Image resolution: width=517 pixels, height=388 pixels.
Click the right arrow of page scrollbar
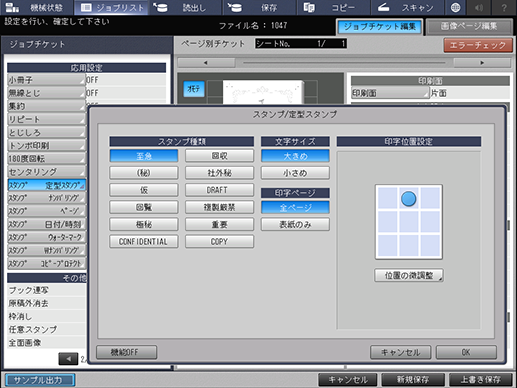(x=482, y=63)
